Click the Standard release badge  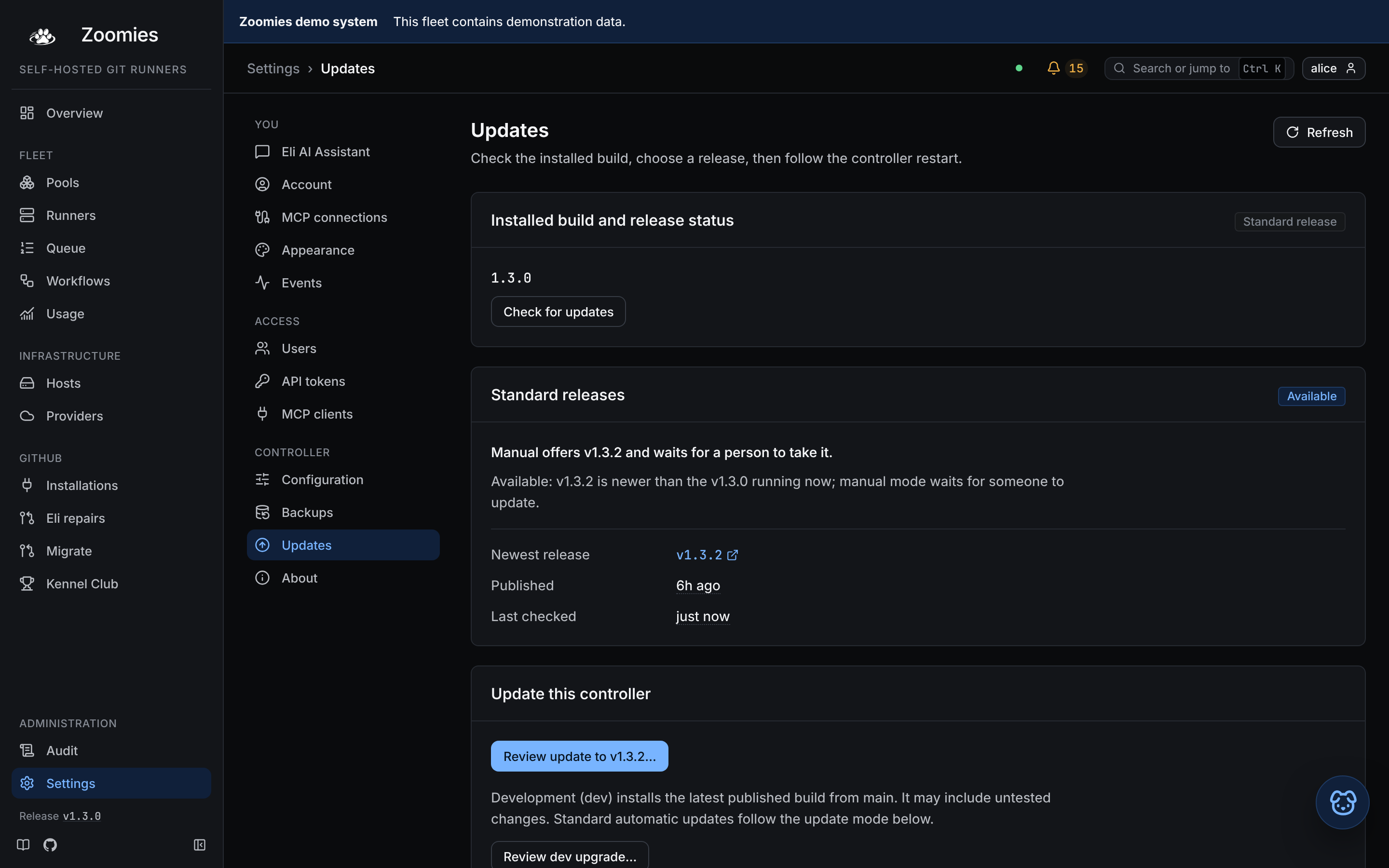tap(1289, 222)
